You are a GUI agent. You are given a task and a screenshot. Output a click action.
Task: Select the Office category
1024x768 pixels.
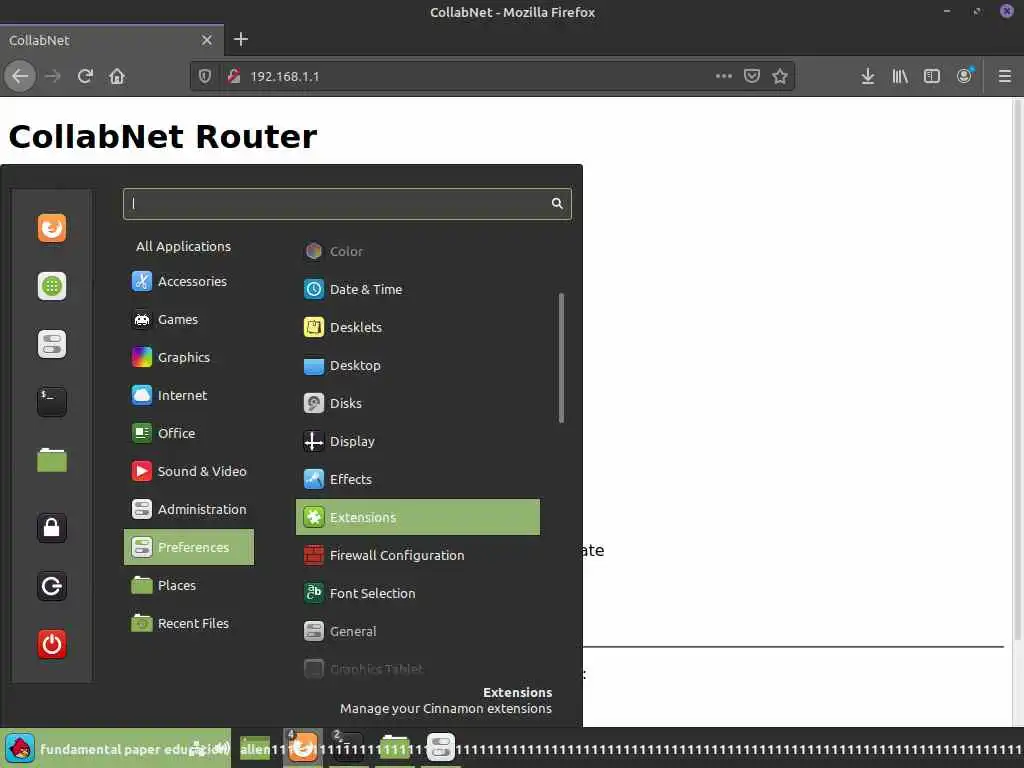(189, 433)
